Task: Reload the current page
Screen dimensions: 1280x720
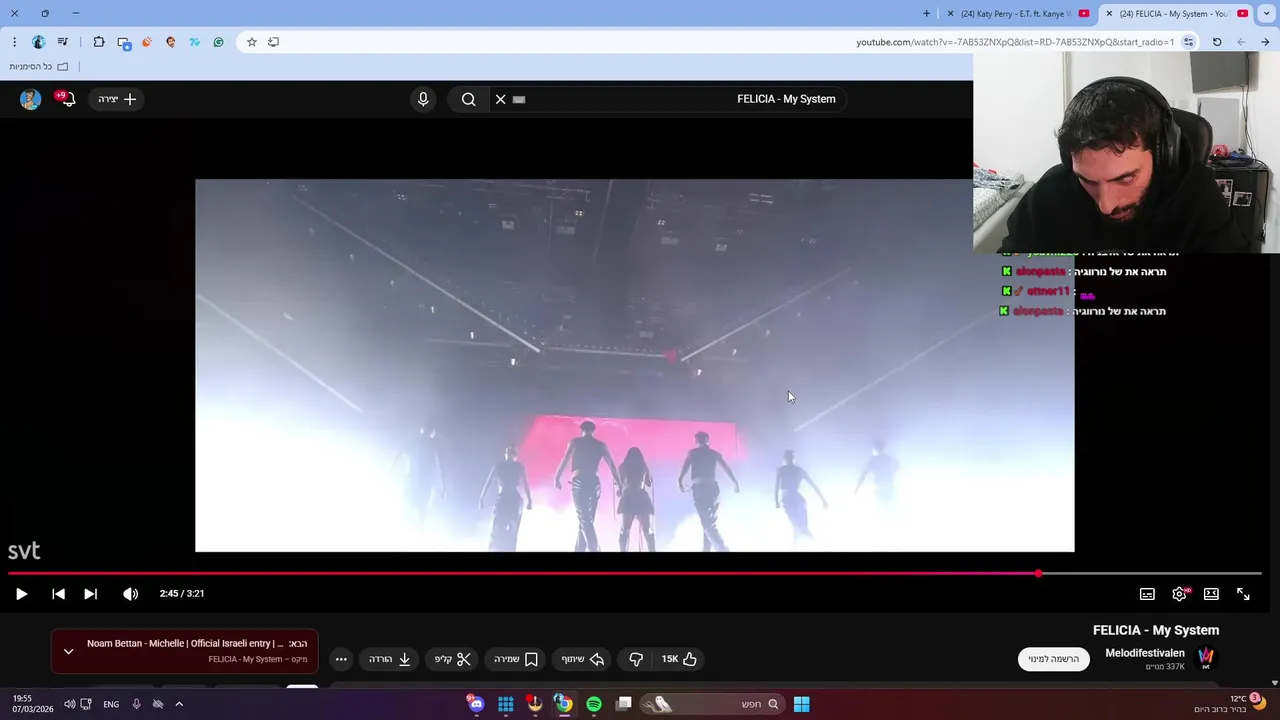Action: [x=1217, y=42]
